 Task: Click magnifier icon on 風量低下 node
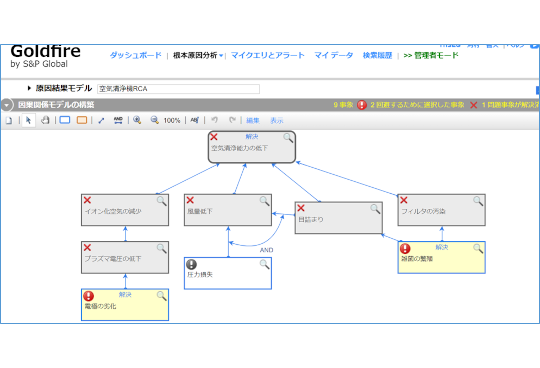tap(264, 201)
